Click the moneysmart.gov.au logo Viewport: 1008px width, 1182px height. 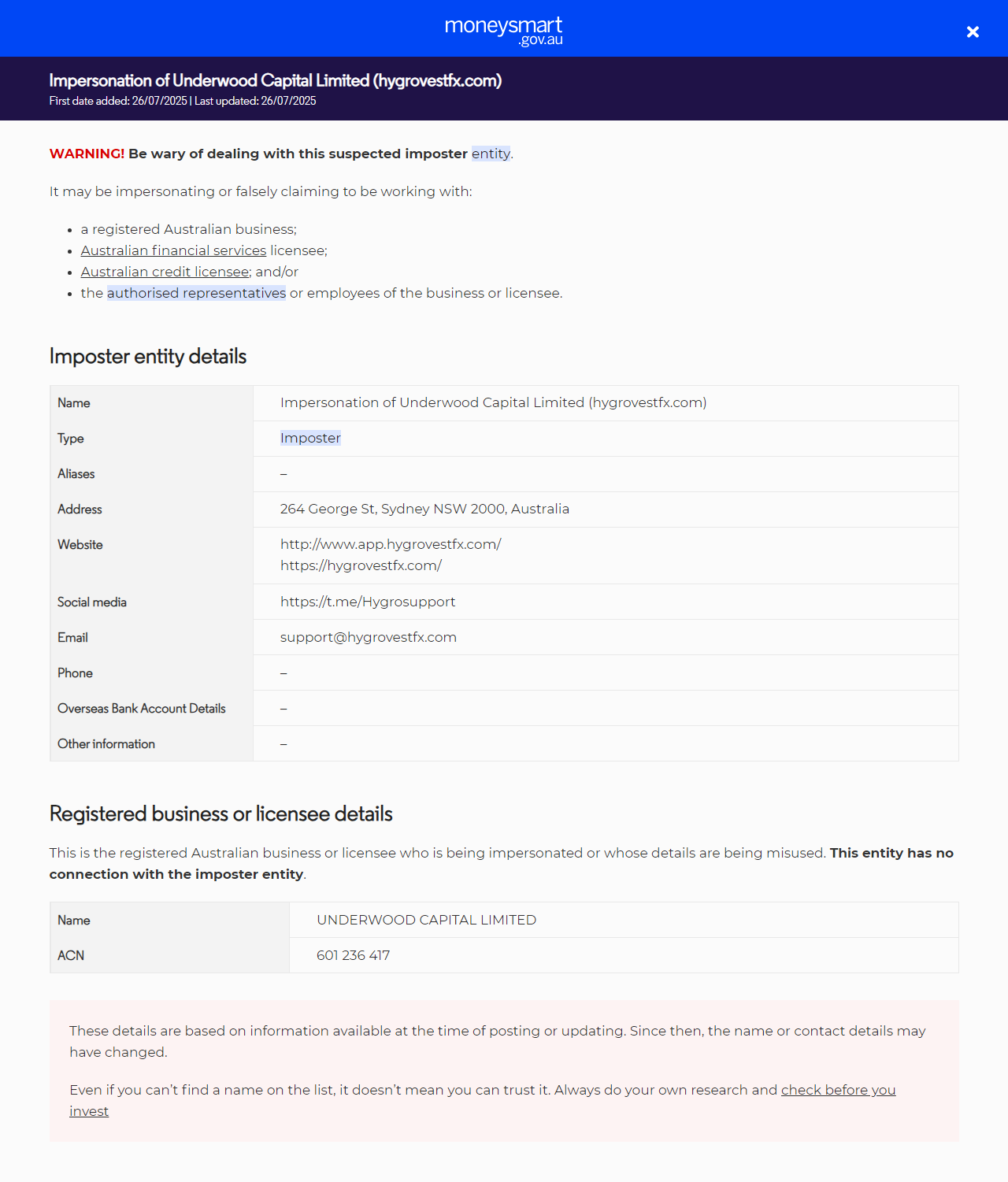(504, 30)
